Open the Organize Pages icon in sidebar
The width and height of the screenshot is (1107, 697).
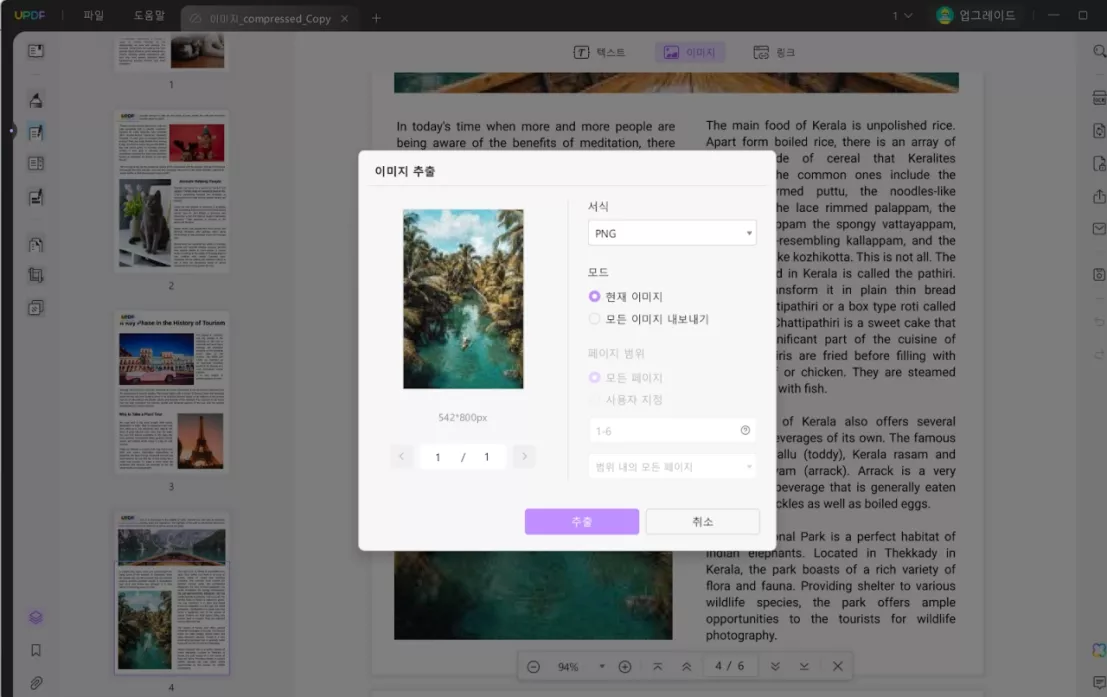click(x=35, y=164)
